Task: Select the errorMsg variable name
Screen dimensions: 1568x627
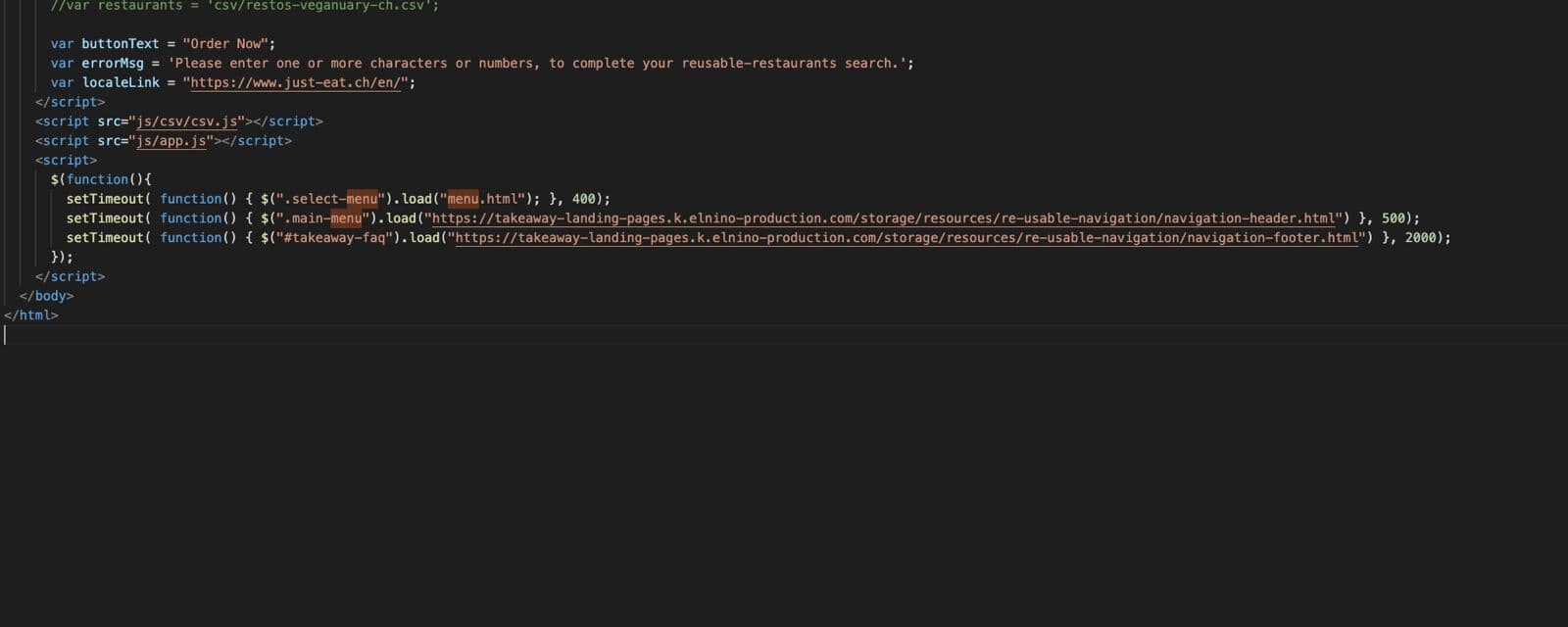Action: [113, 64]
